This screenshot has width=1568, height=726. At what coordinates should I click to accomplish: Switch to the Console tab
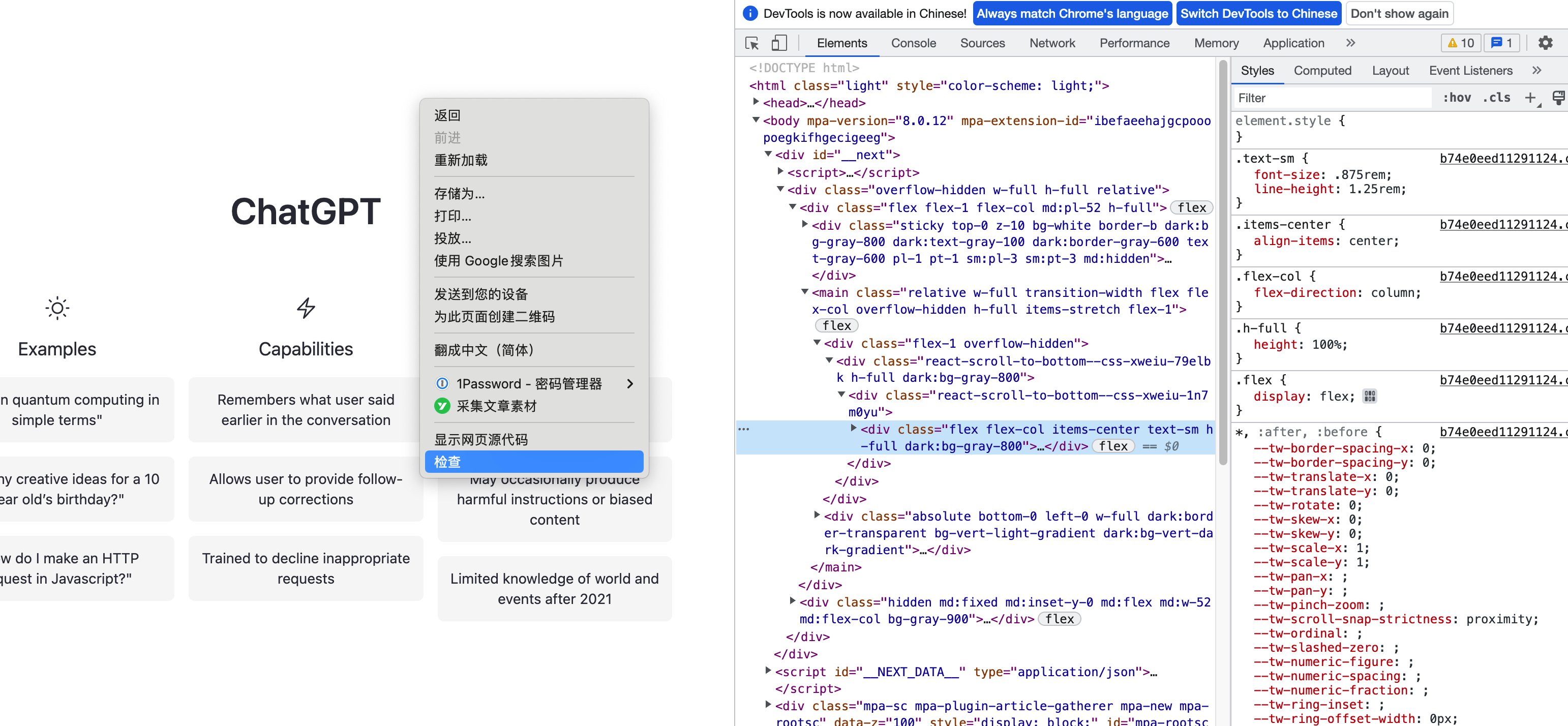click(913, 43)
